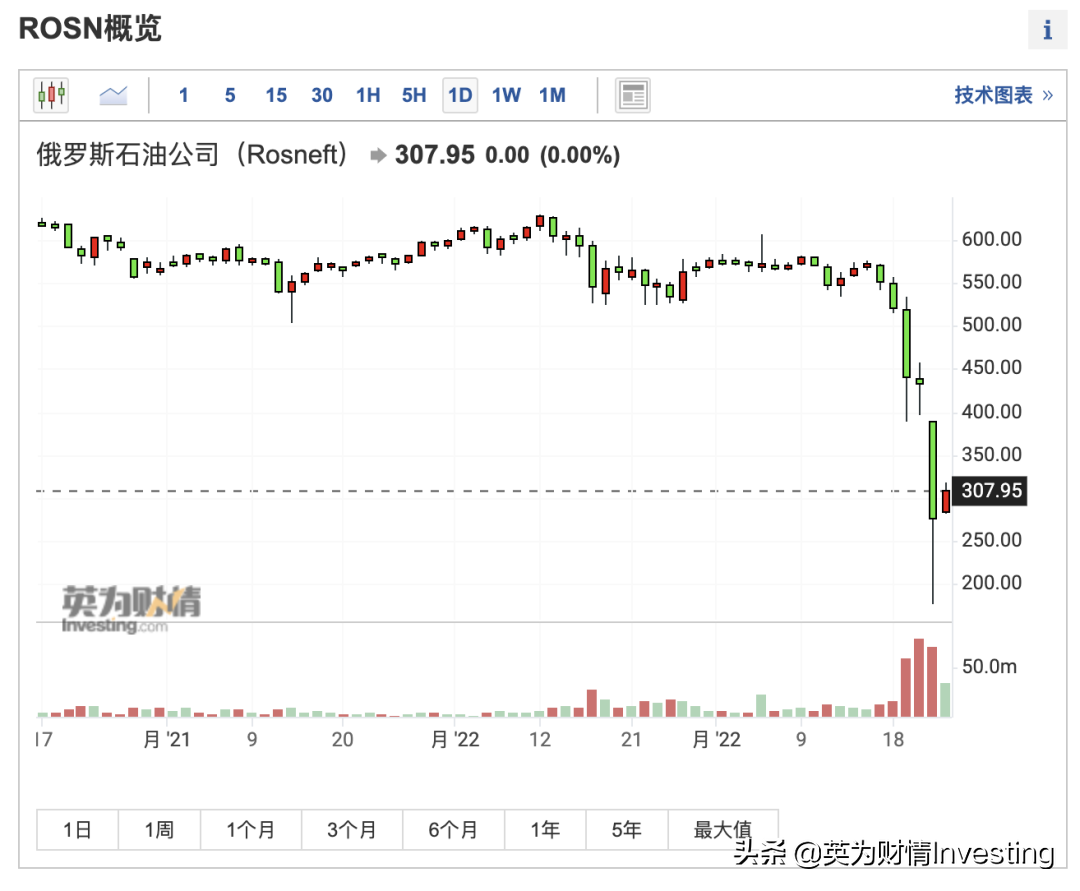The image size is (1080, 891).
Task: Click the 200.00 price axis label
Action: coord(991,583)
